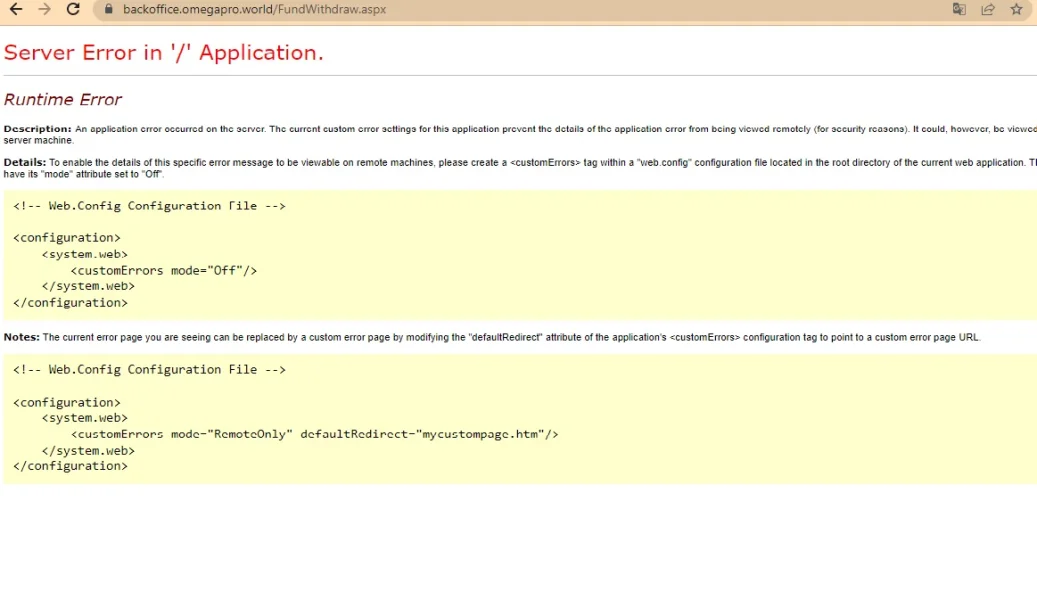Bookmark this page with the star

click(x=1016, y=10)
